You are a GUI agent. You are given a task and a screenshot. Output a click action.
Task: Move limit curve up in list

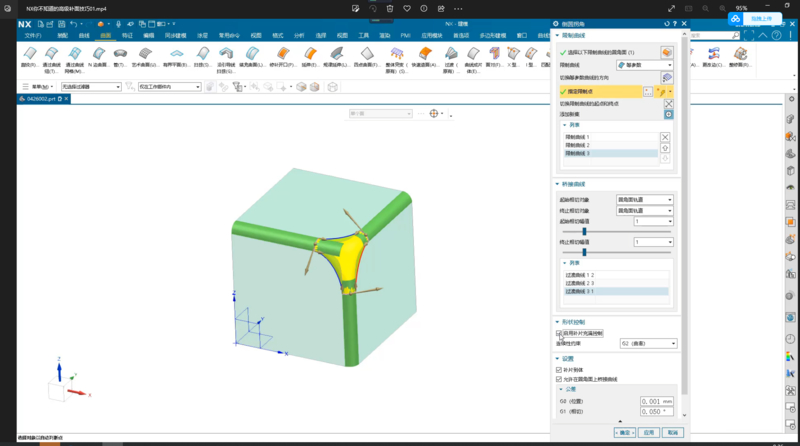tap(666, 147)
